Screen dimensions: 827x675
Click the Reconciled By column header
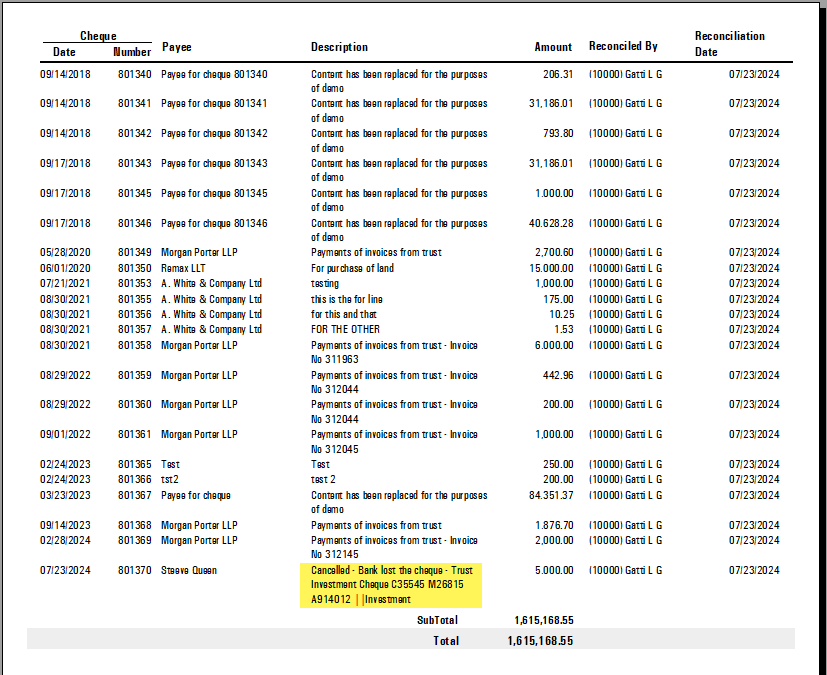click(x=623, y=46)
